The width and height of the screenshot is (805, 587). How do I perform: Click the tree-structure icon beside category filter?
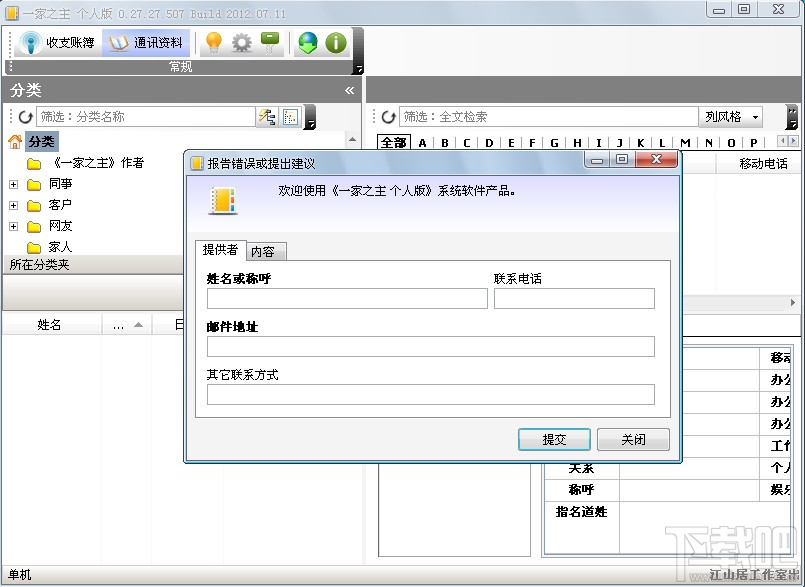point(267,115)
